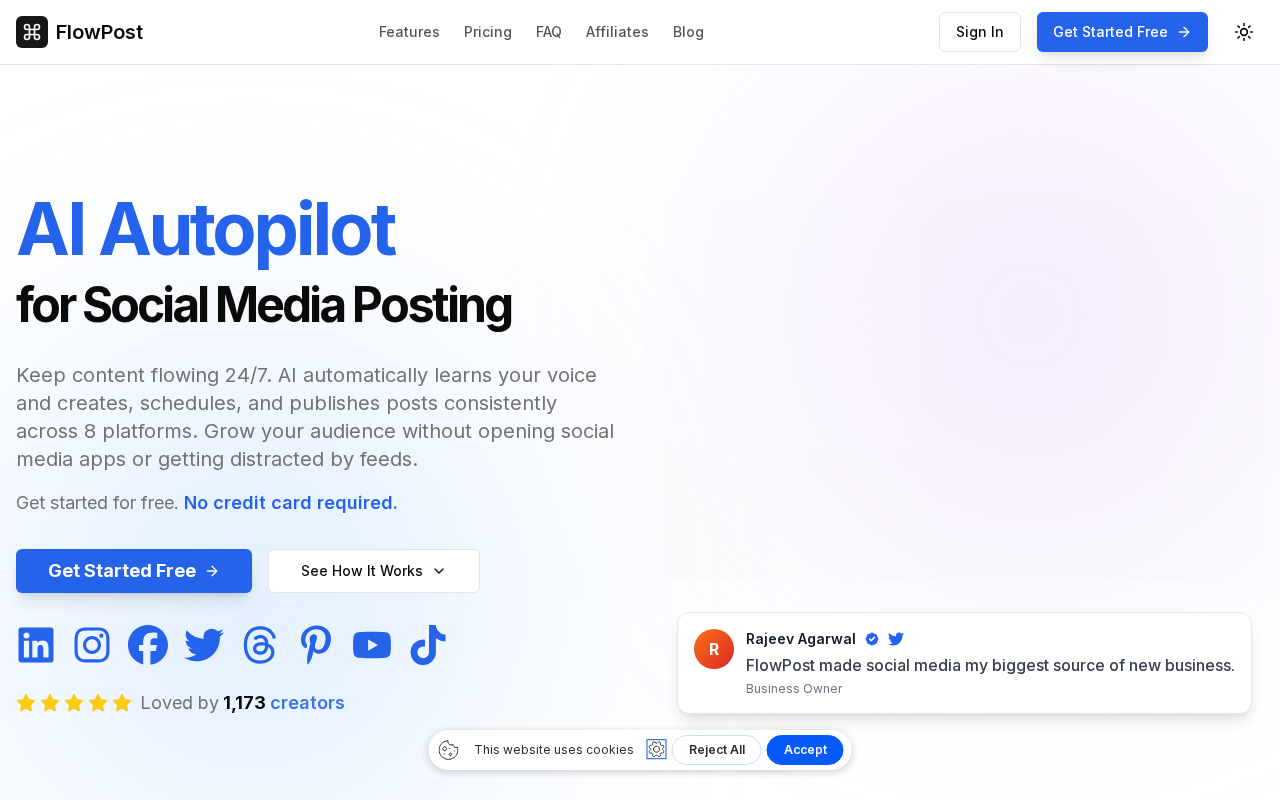Open the Blog nav item
Screen dimensions: 1280x800
pyautogui.click(x=688, y=32)
